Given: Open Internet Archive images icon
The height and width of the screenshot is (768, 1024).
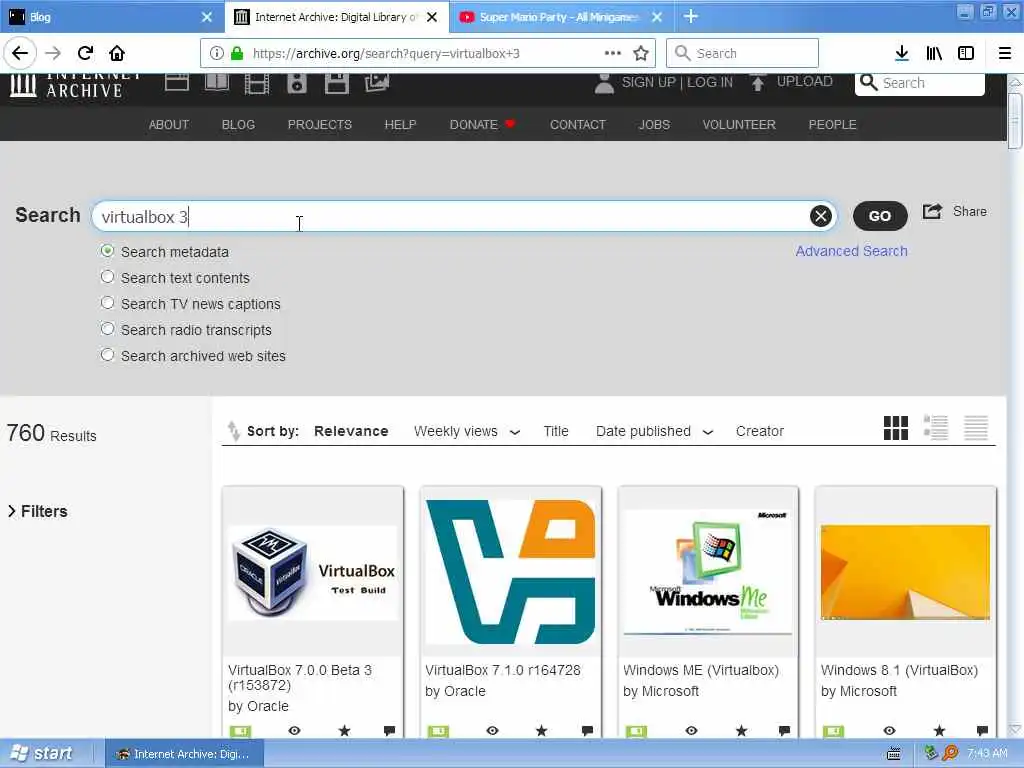Looking at the screenshot, I should pyautogui.click(x=377, y=84).
